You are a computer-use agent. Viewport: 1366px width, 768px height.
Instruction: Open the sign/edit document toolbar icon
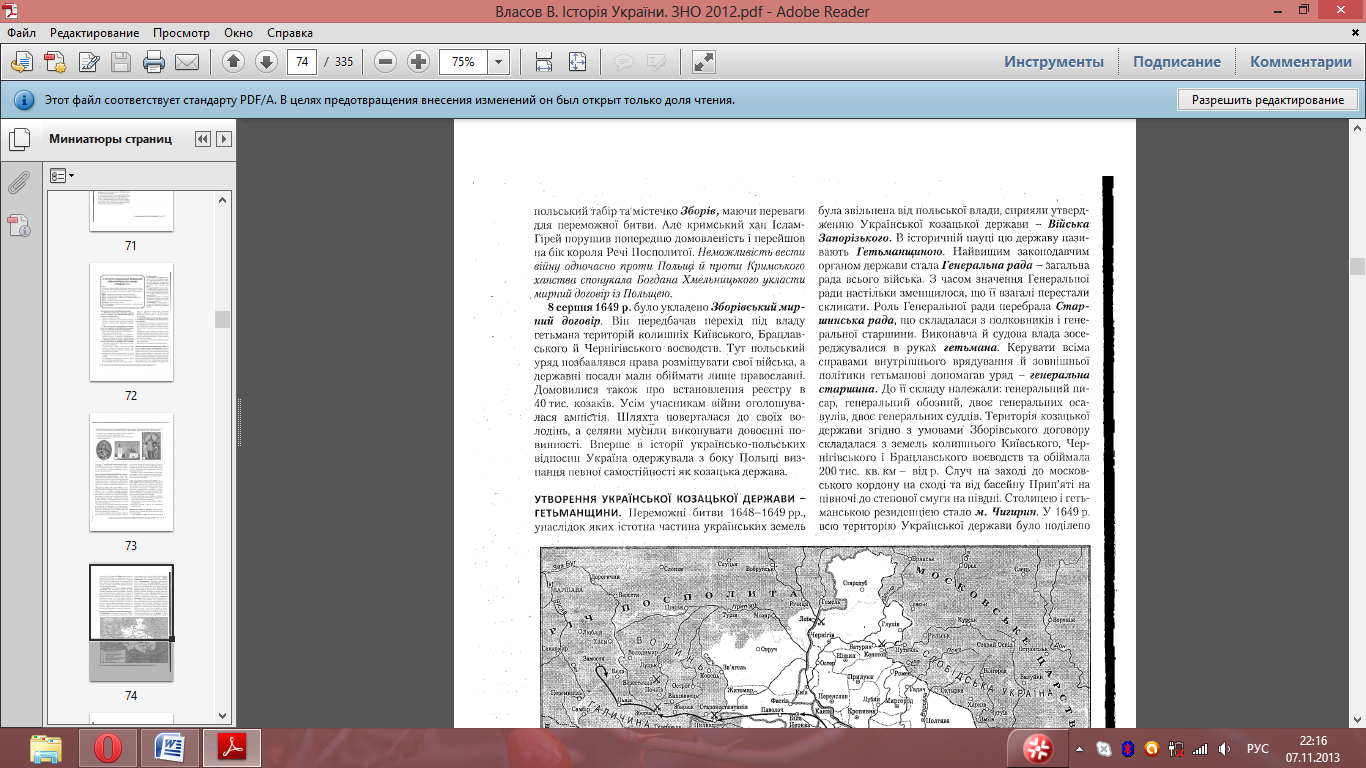(x=89, y=62)
